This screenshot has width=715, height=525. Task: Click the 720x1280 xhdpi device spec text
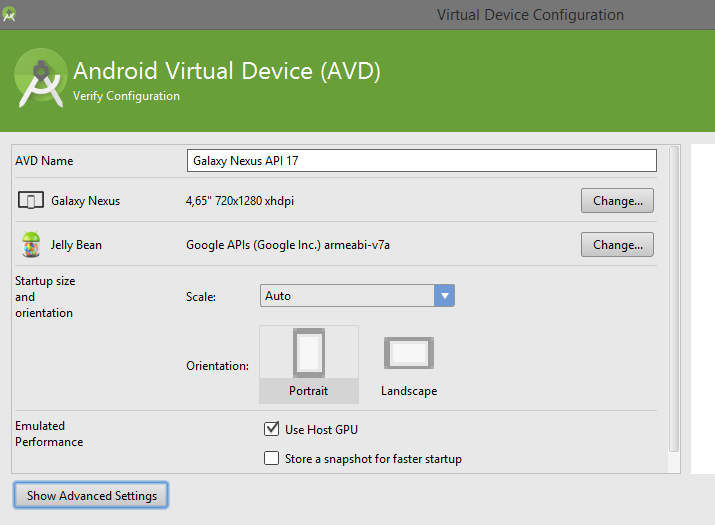(x=240, y=201)
